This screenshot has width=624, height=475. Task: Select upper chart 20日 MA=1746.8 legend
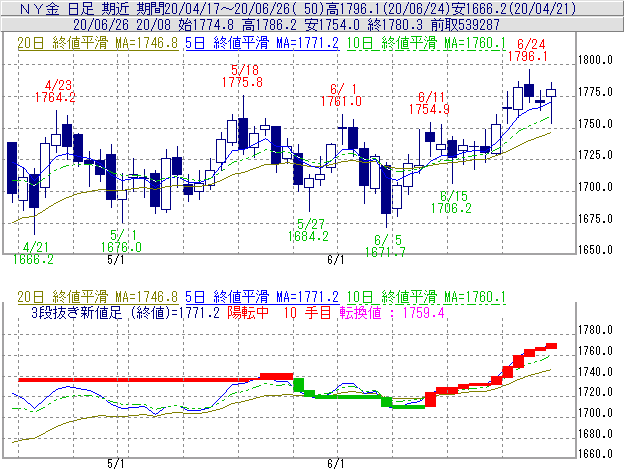[98, 43]
